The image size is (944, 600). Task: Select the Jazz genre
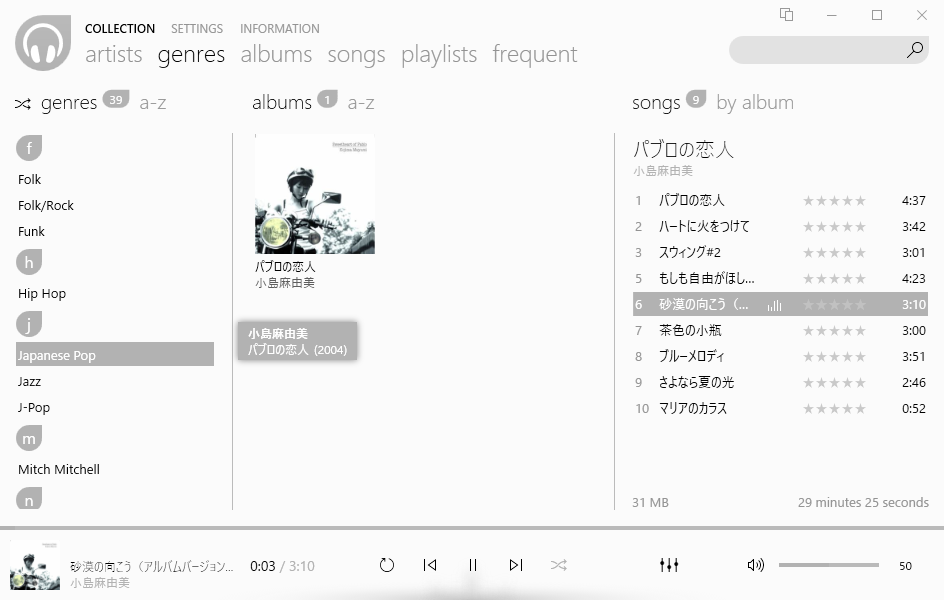pyautogui.click(x=30, y=382)
